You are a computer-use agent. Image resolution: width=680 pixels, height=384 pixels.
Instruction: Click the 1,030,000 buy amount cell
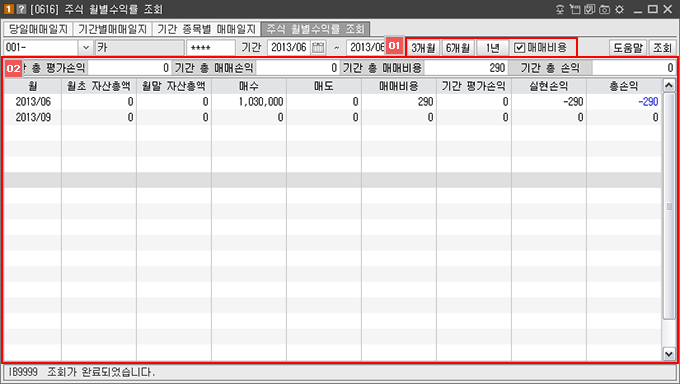pos(249,102)
